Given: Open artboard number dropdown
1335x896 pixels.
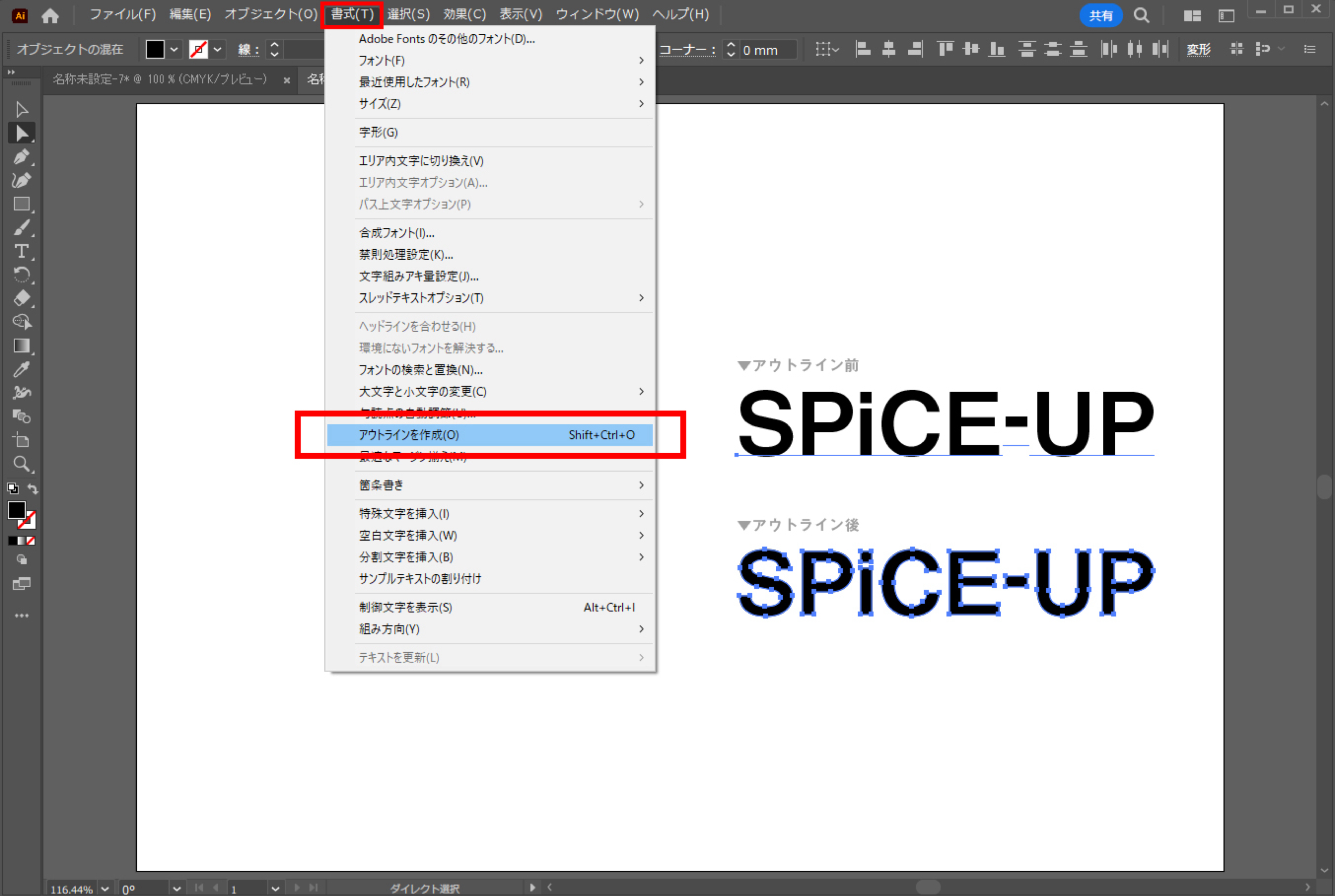Looking at the screenshot, I should pyautogui.click(x=276, y=888).
